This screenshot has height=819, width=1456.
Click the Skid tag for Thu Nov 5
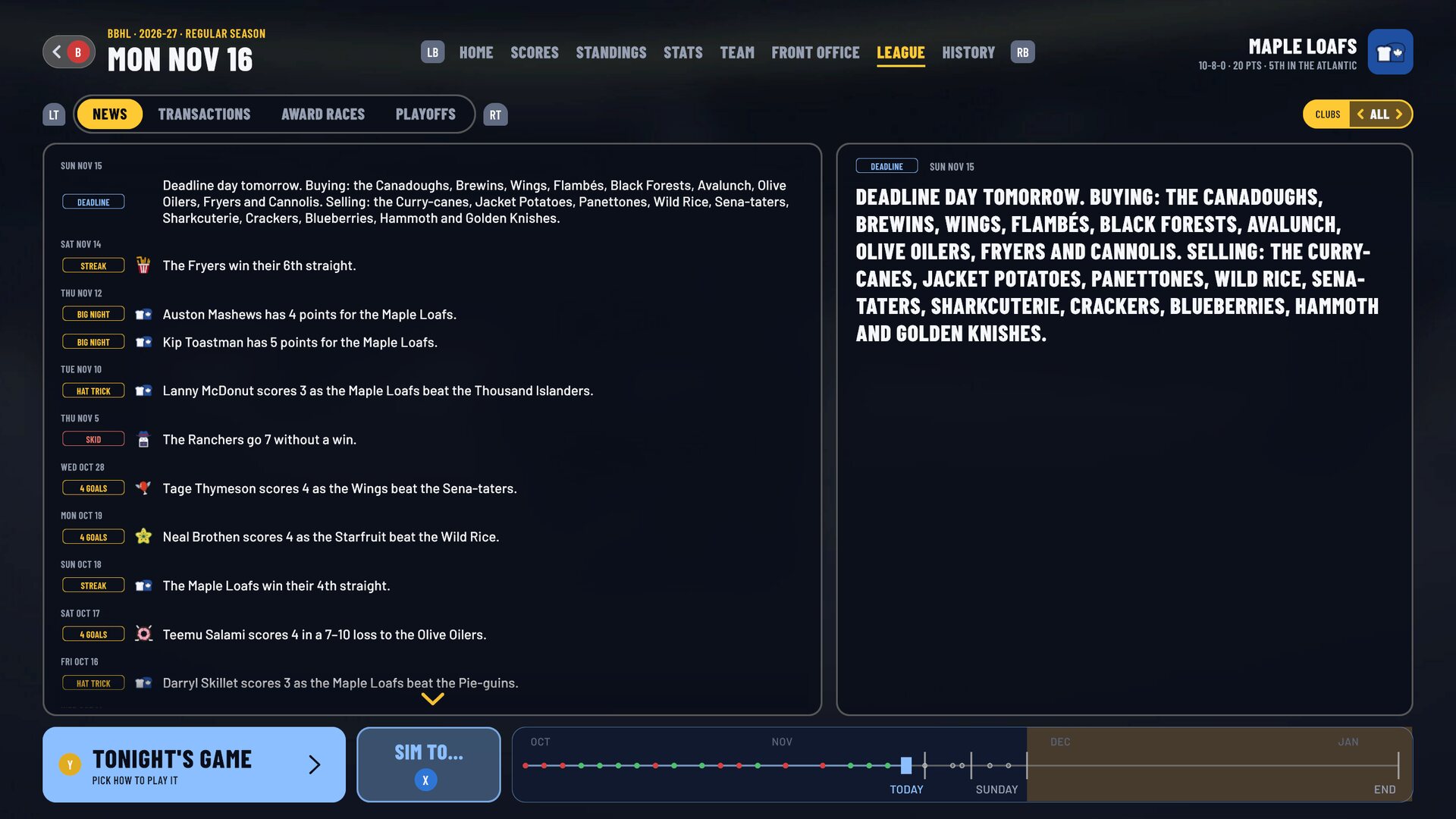tap(93, 440)
